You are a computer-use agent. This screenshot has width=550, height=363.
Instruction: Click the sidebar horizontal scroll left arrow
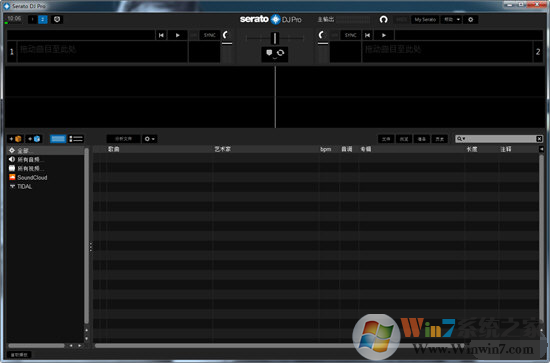(71, 346)
